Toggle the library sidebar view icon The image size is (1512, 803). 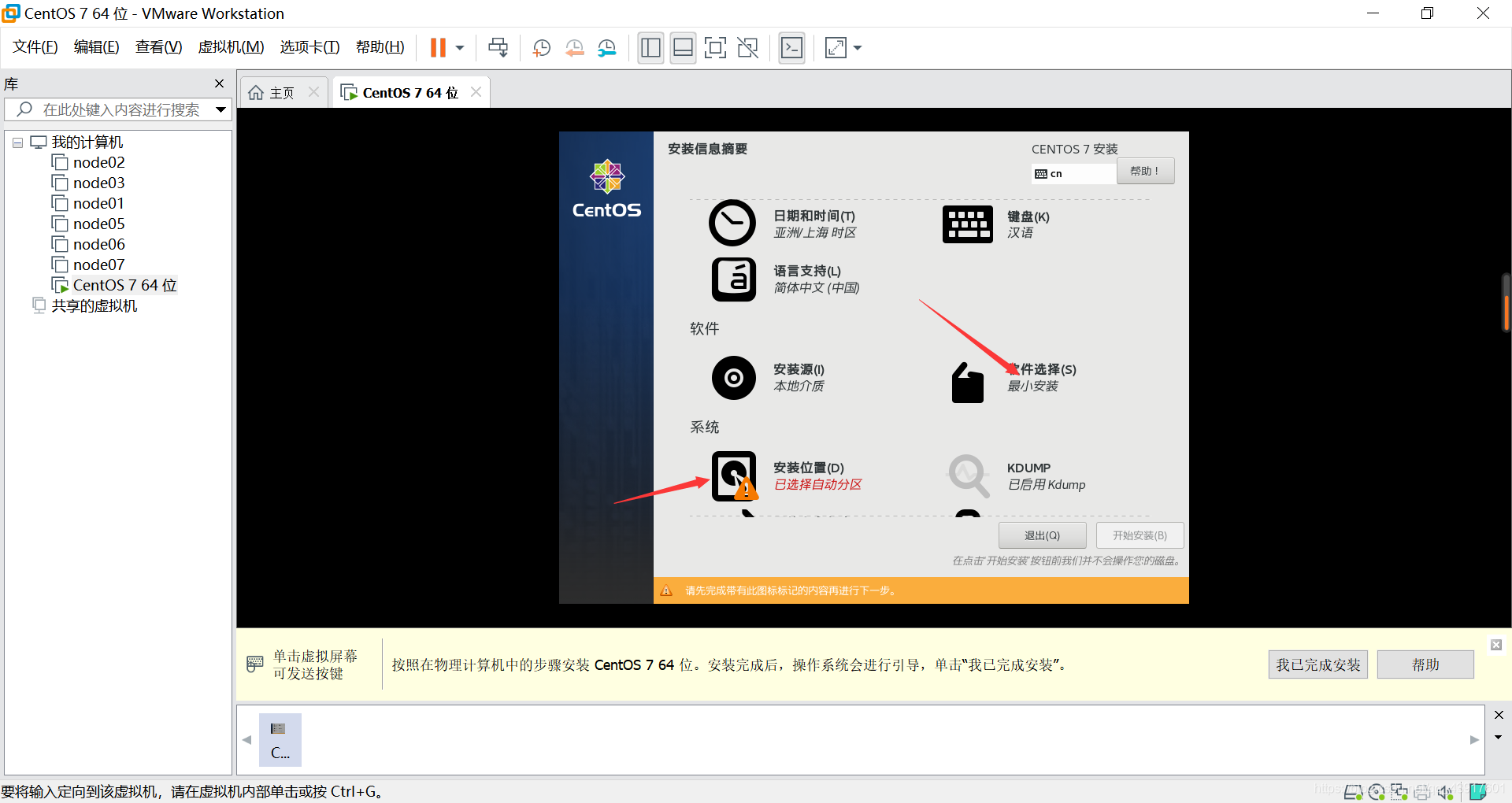pyautogui.click(x=650, y=48)
